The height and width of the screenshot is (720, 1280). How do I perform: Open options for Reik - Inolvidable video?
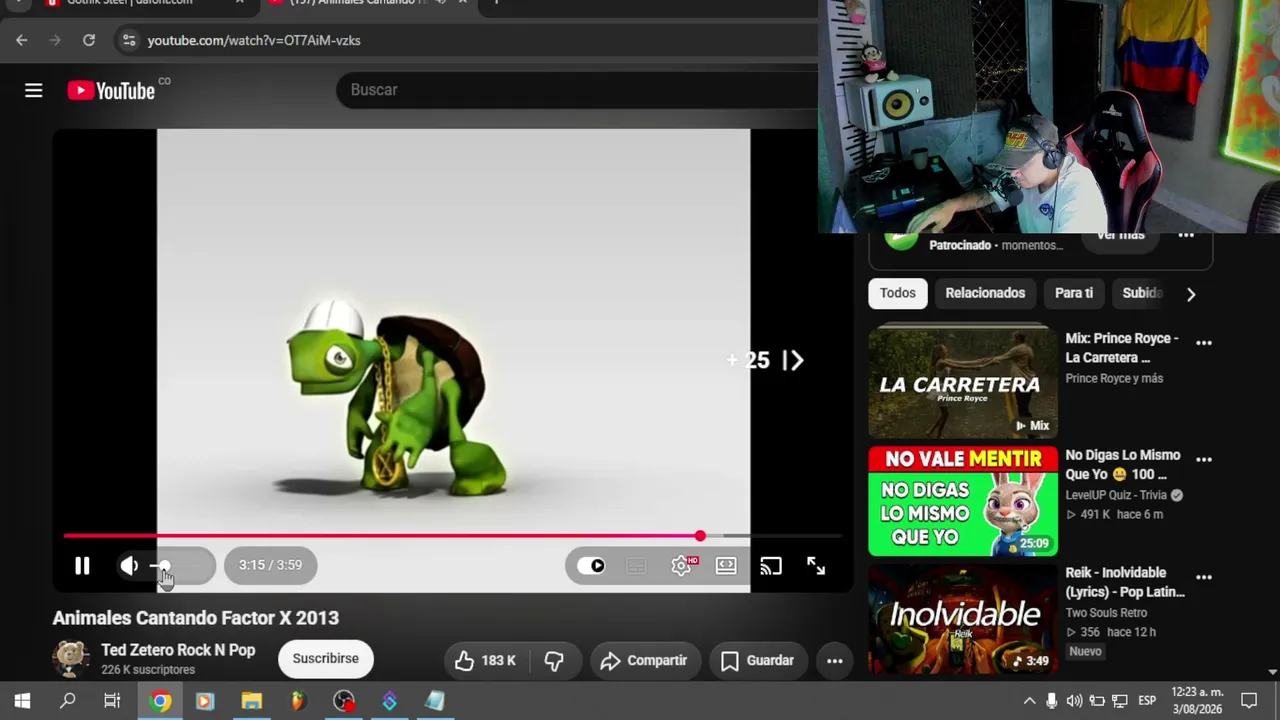1204,577
